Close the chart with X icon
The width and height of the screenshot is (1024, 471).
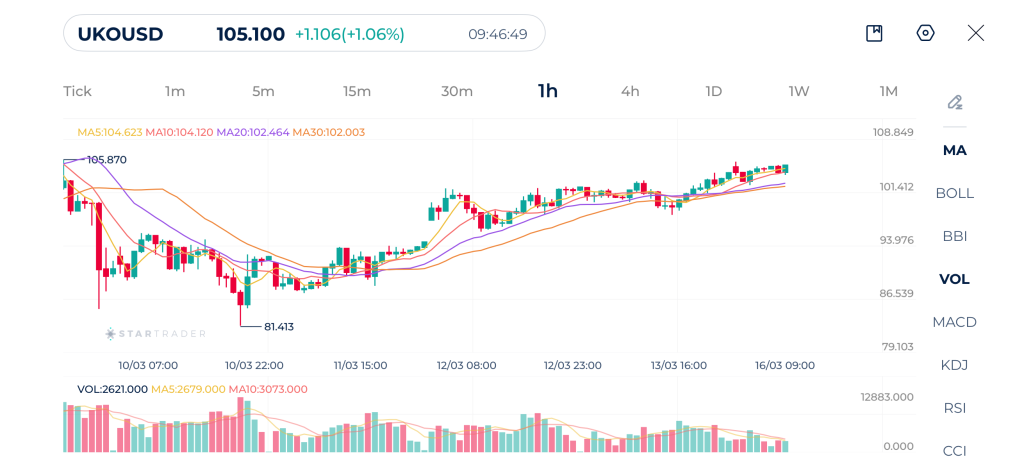click(976, 33)
